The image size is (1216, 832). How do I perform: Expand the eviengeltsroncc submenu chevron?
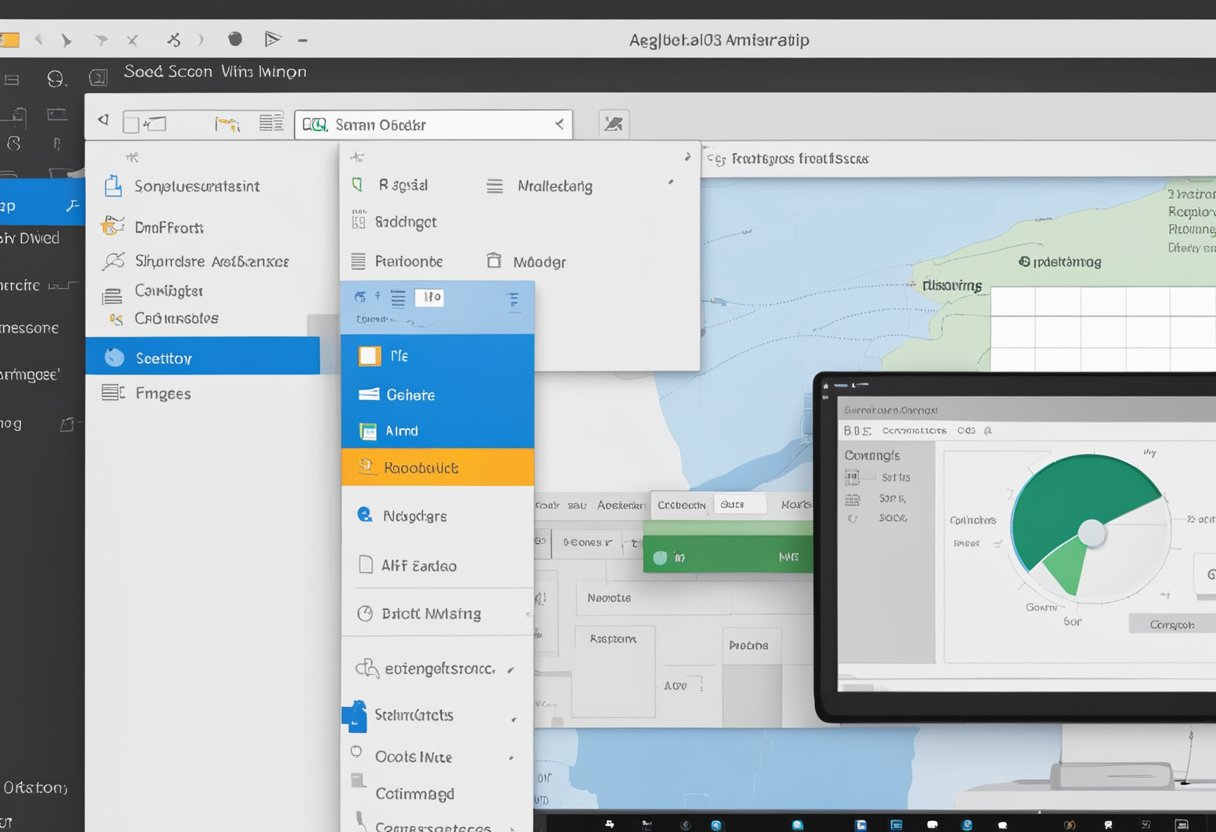pyautogui.click(x=512, y=668)
